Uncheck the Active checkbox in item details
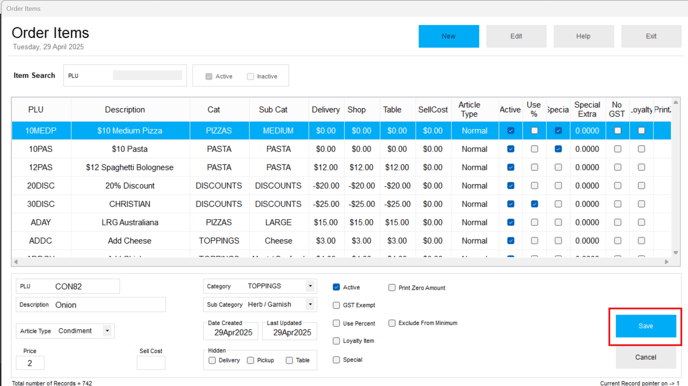The width and height of the screenshot is (688, 386). tap(336, 287)
